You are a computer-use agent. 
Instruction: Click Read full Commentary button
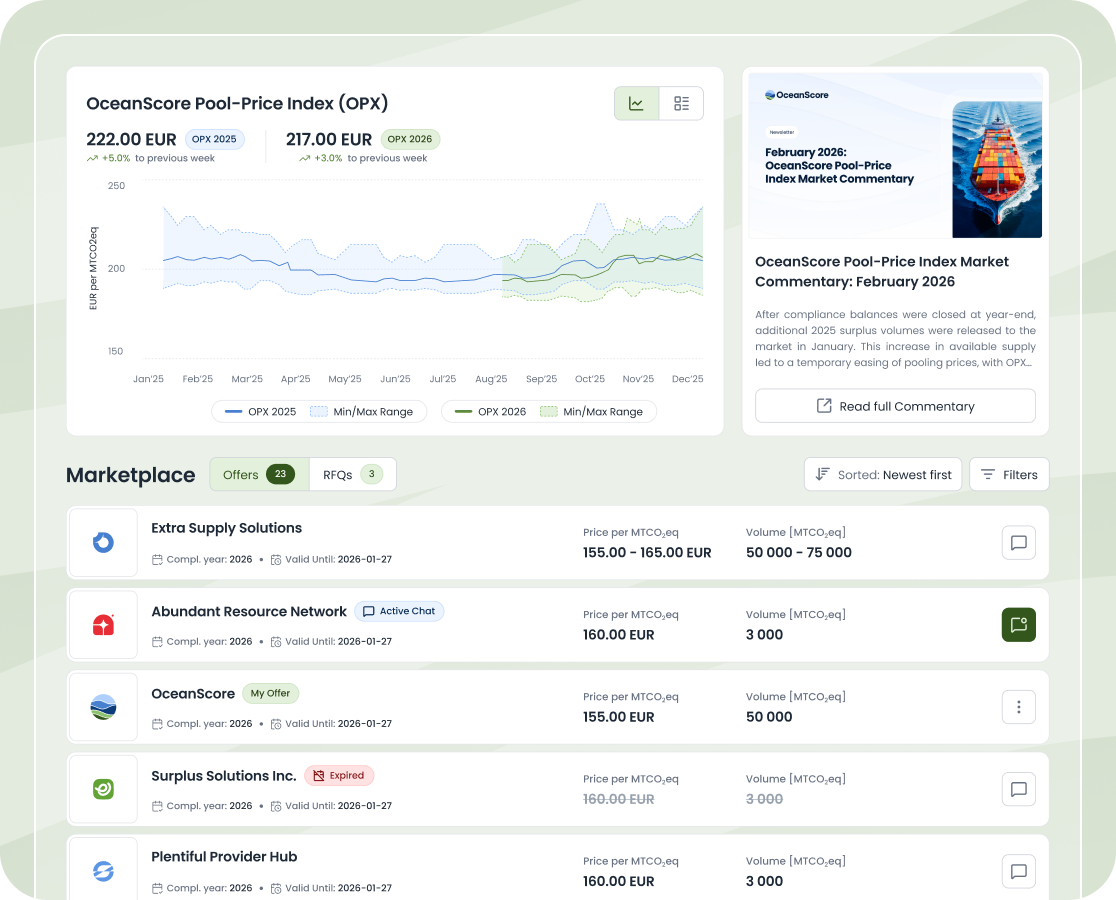click(x=895, y=406)
